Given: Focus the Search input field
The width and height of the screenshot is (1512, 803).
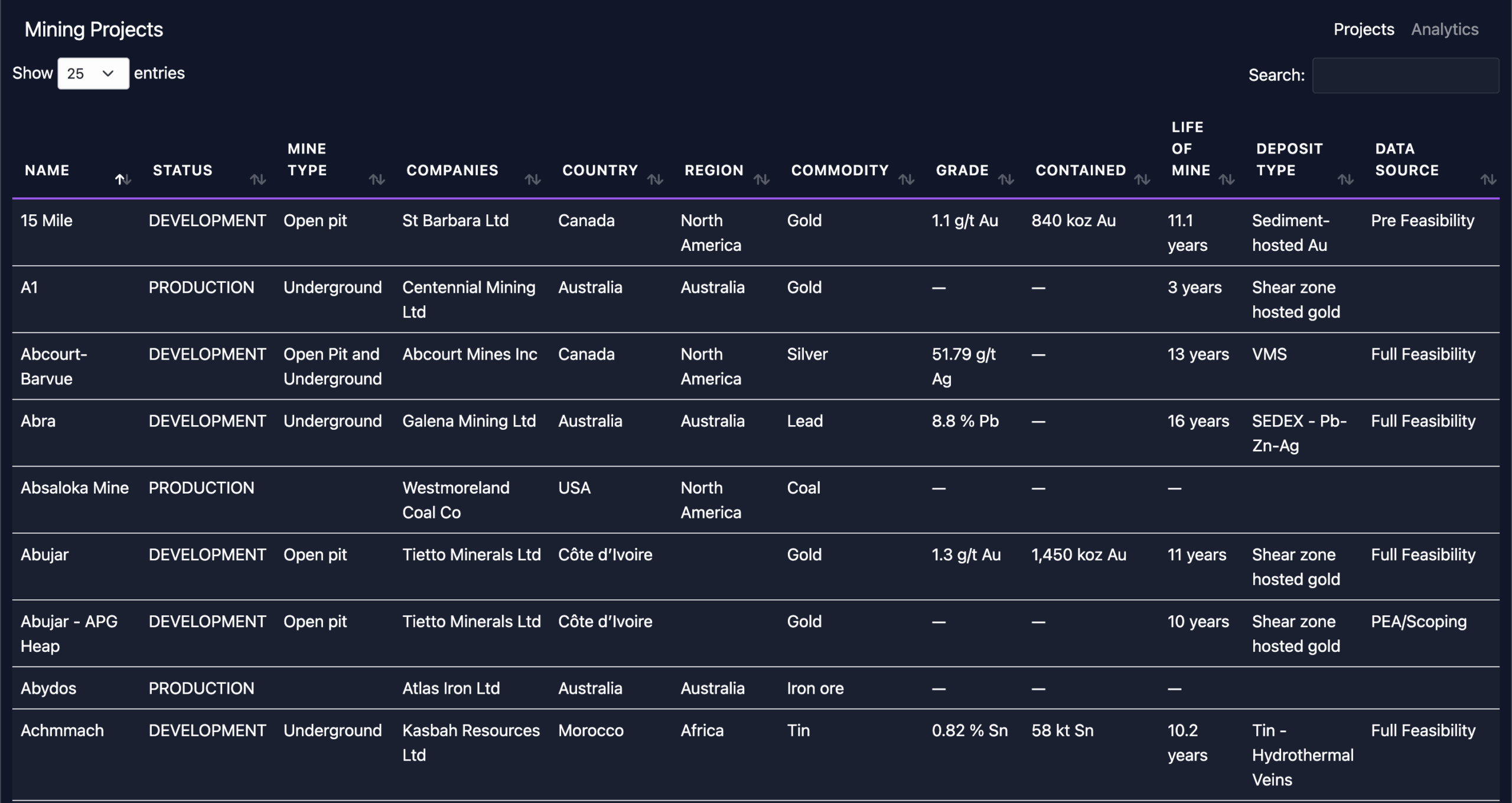Looking at the screenshot, I should click(x=1406, y=75).
